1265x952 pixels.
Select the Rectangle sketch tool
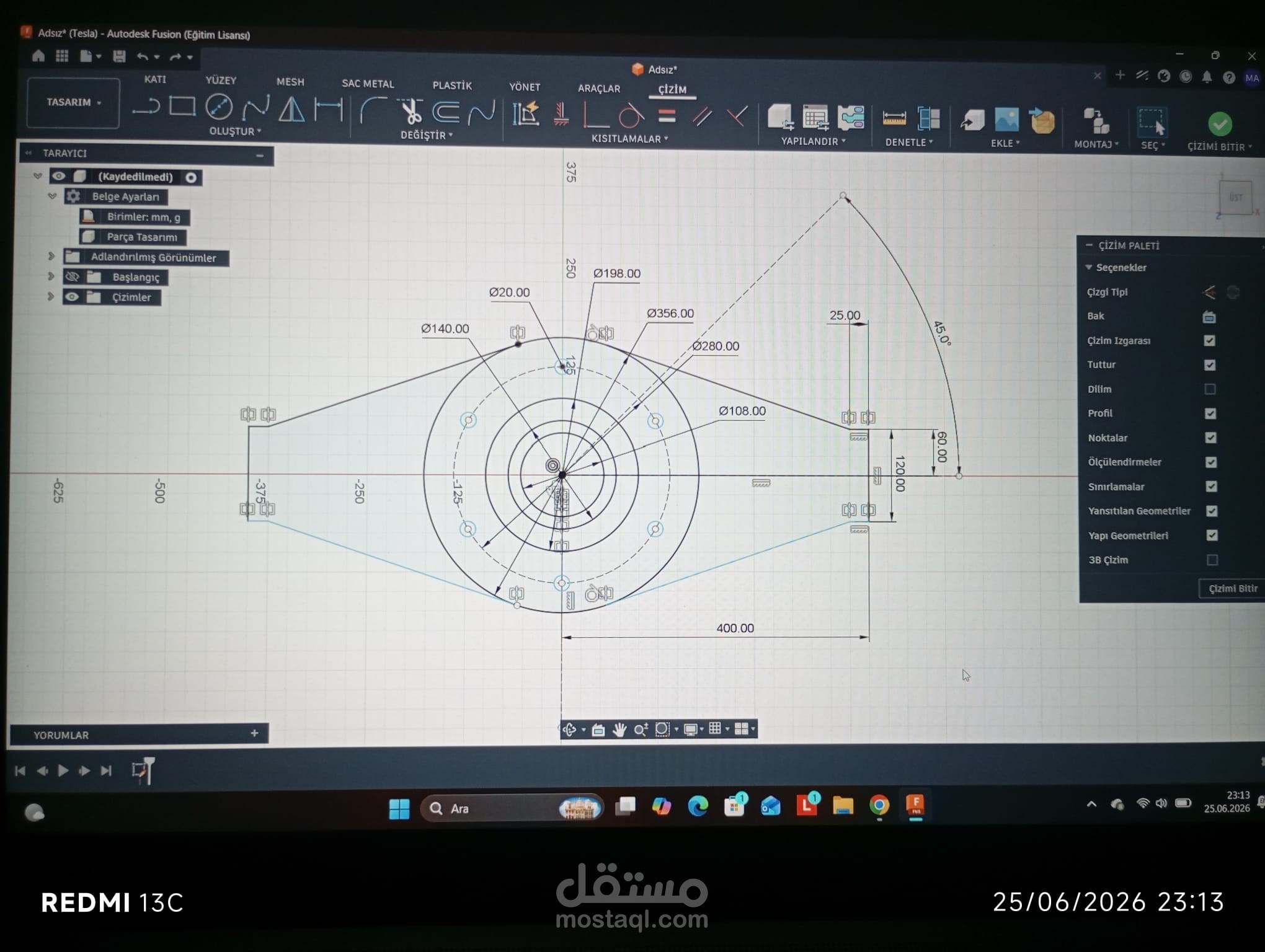click(182, 107)
